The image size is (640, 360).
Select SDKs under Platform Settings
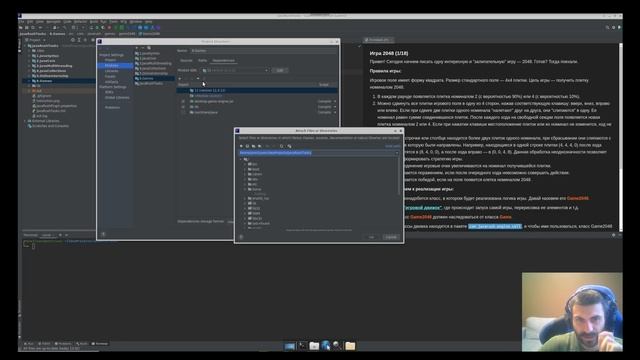(x=109, y=92)
